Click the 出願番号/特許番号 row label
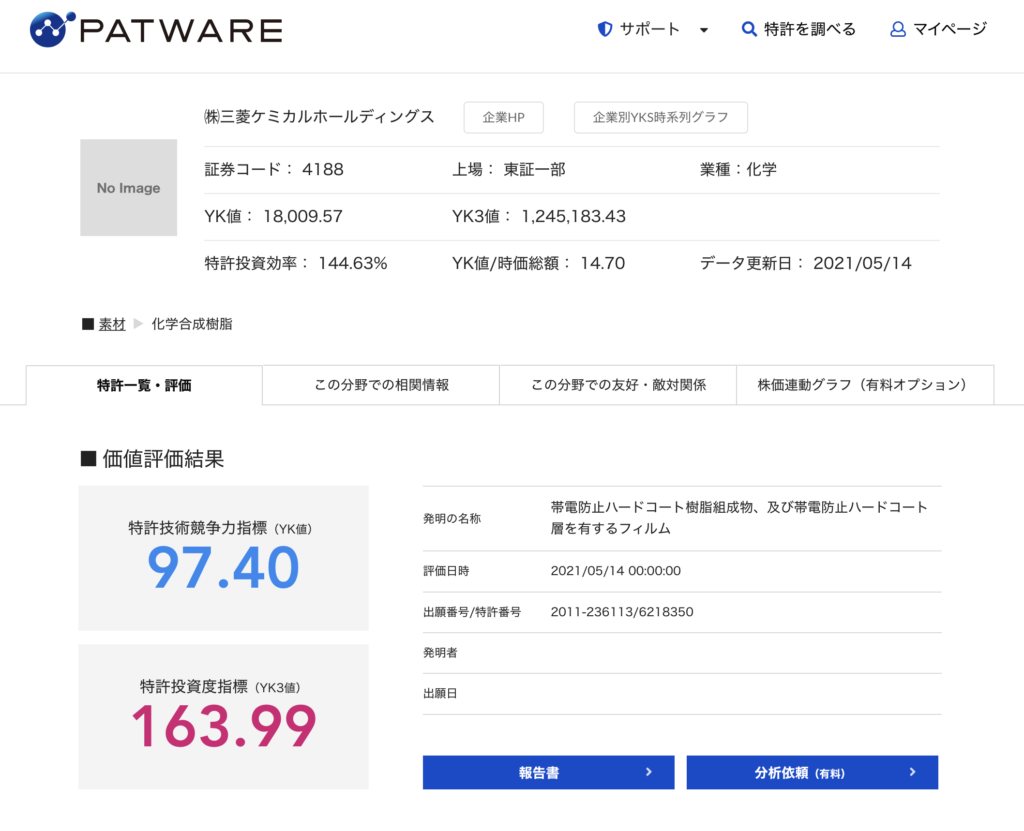This screenshot has width=1024, height=831. pos(472,612)
